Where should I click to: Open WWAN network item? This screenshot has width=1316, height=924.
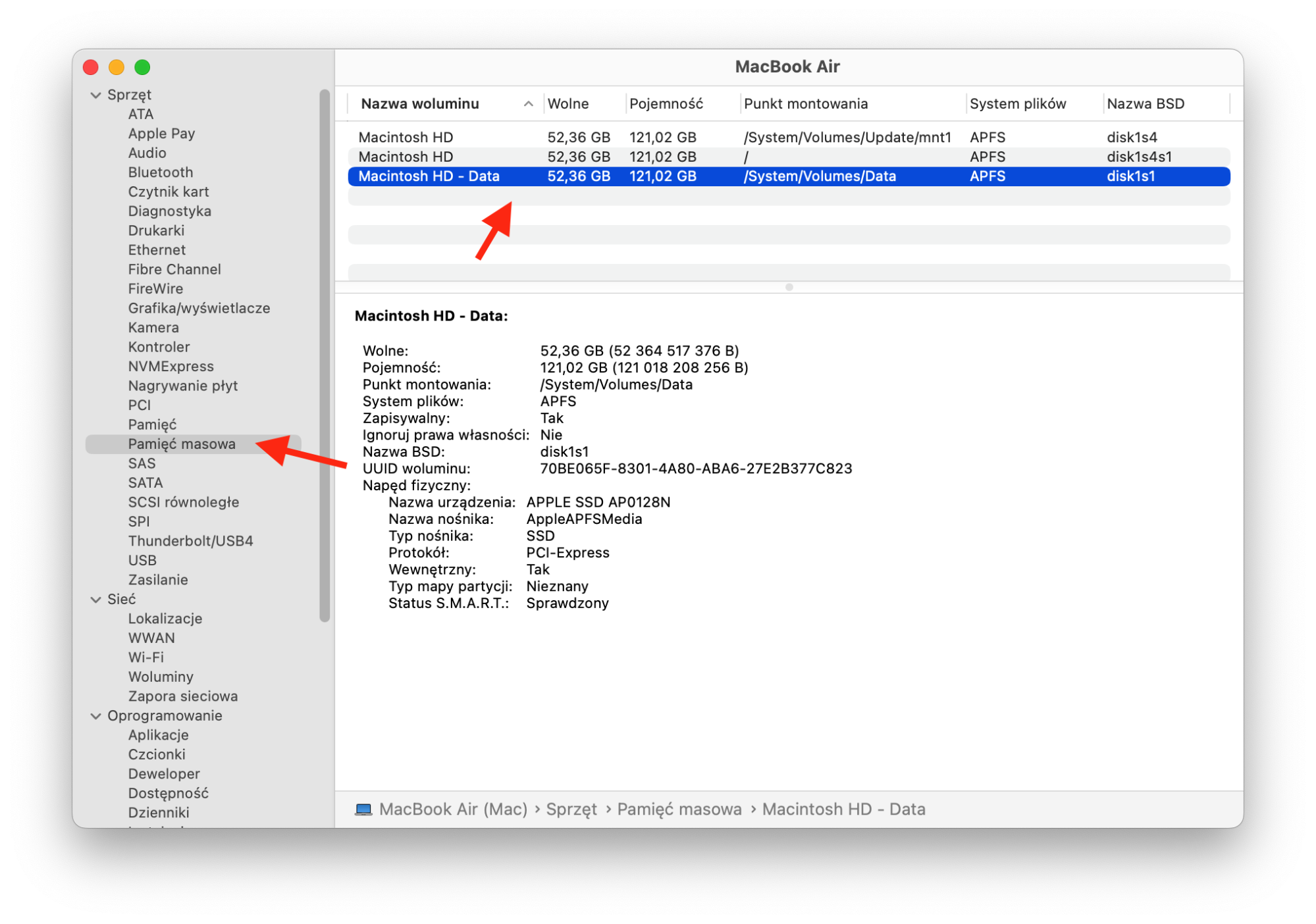(151, 638)
